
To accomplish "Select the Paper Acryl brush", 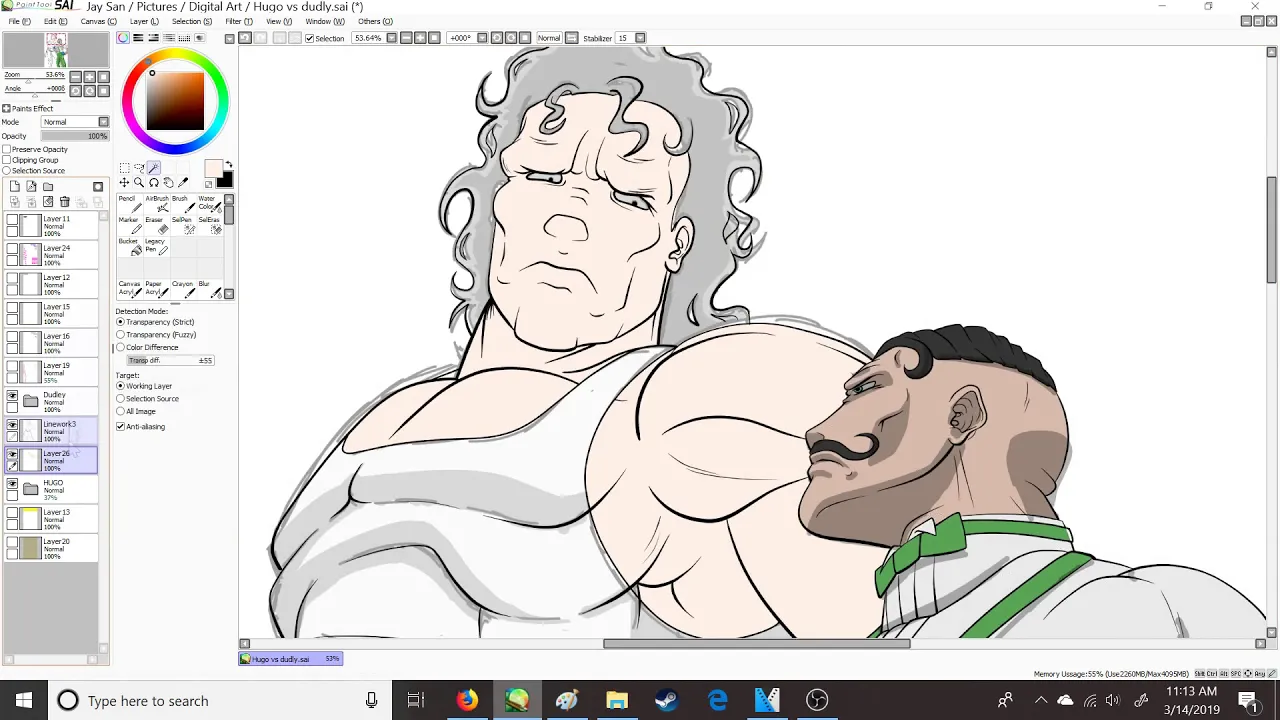I will (157, 288).
